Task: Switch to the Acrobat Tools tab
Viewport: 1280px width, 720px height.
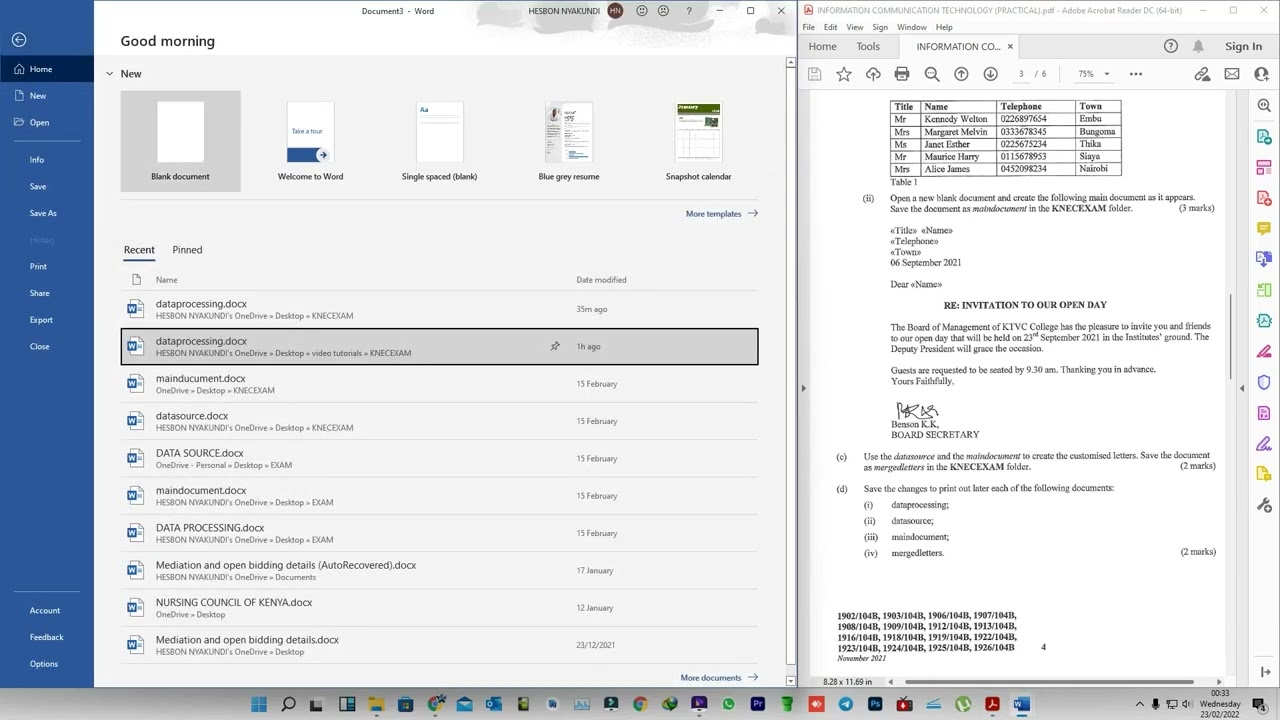Action: point(868,46)
